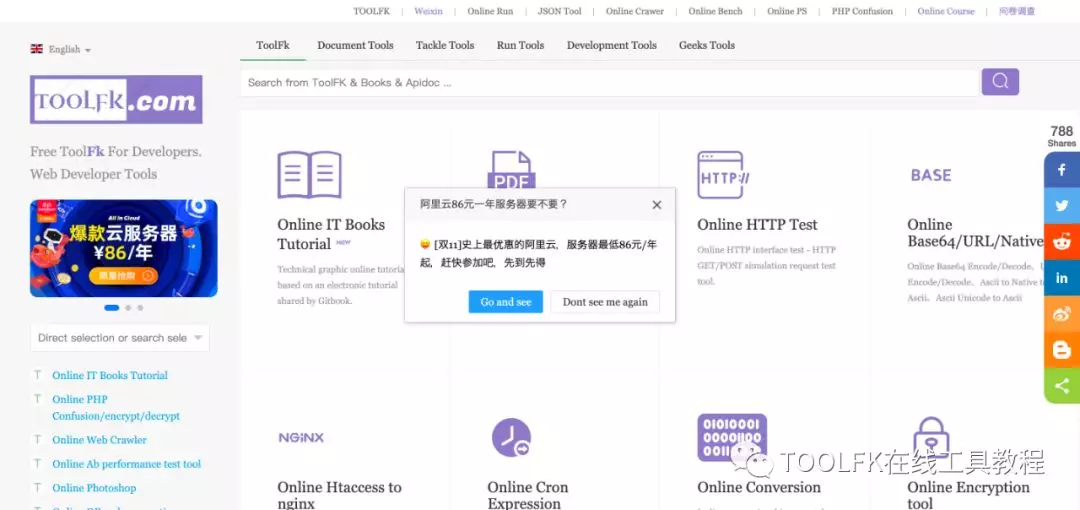The width and height of the screenshot is (1080, 510).
Task: Click the 788 Shares counter
Action: (1061, 136)
